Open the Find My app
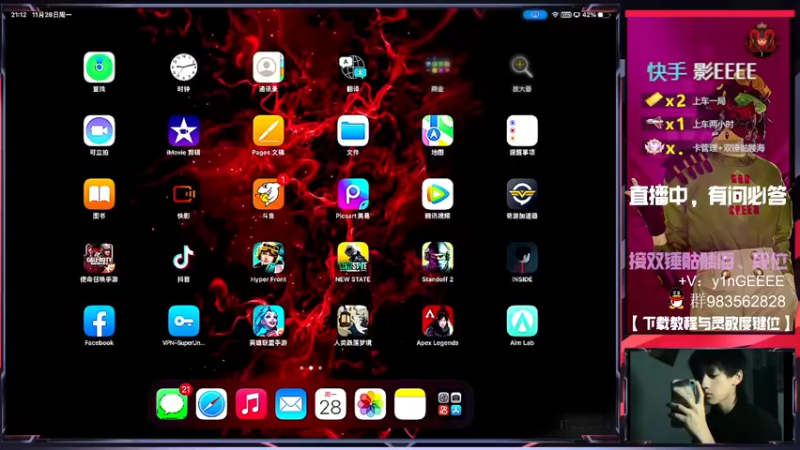Viewport: 800px width, 450px height. (99, 67)
